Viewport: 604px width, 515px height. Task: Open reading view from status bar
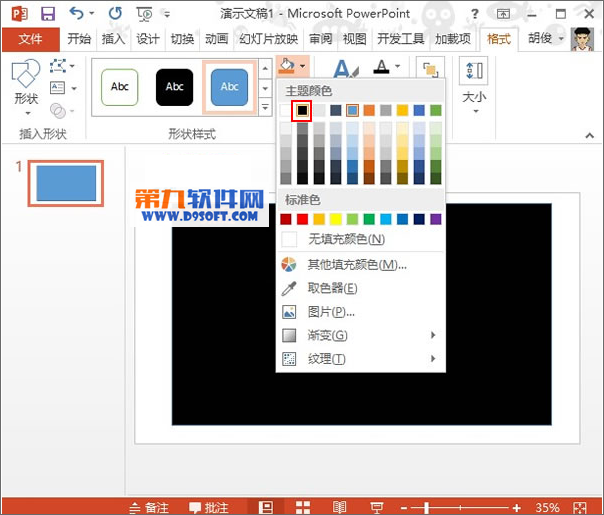(340, 507)
